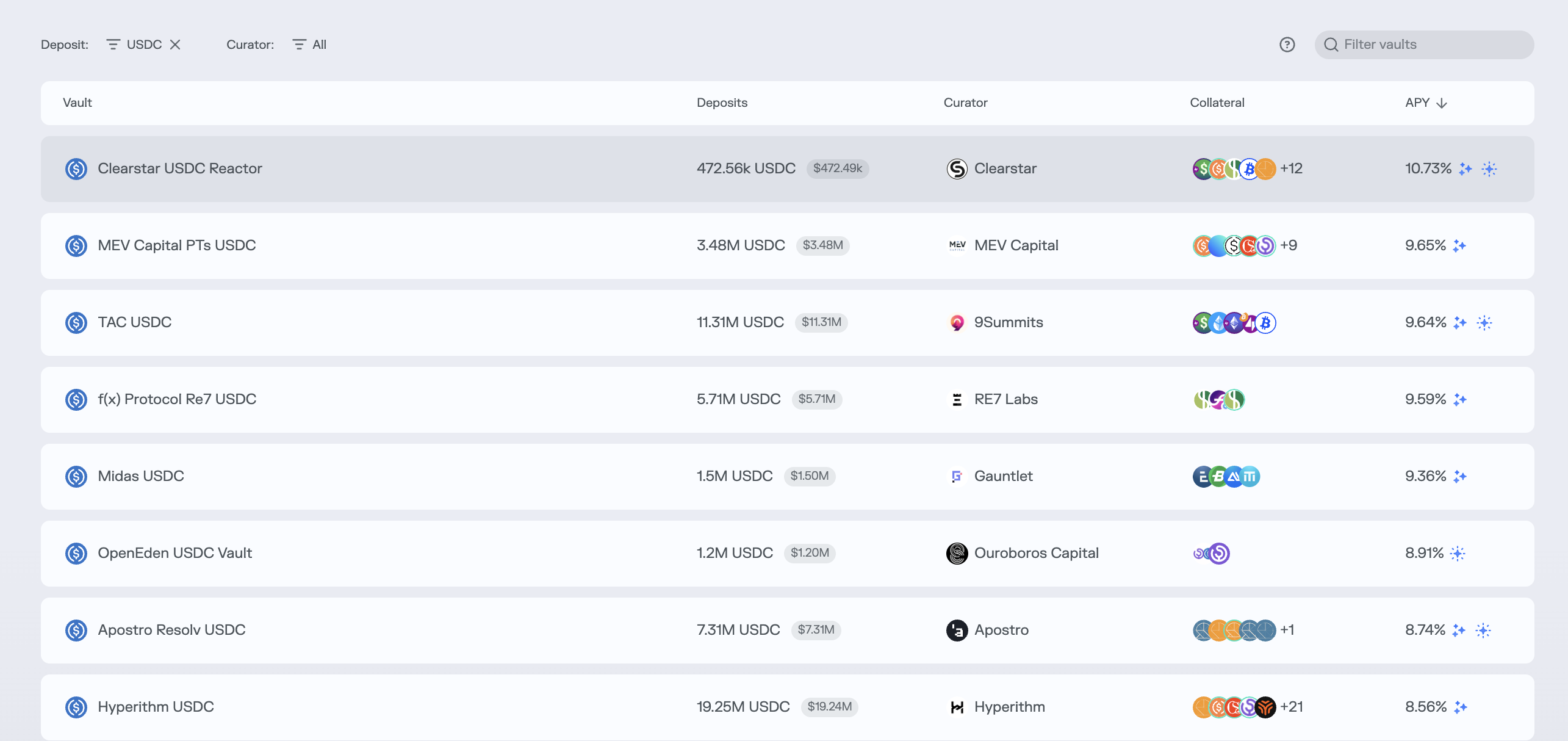Click the 9Summits curator logo

[957, 322]
